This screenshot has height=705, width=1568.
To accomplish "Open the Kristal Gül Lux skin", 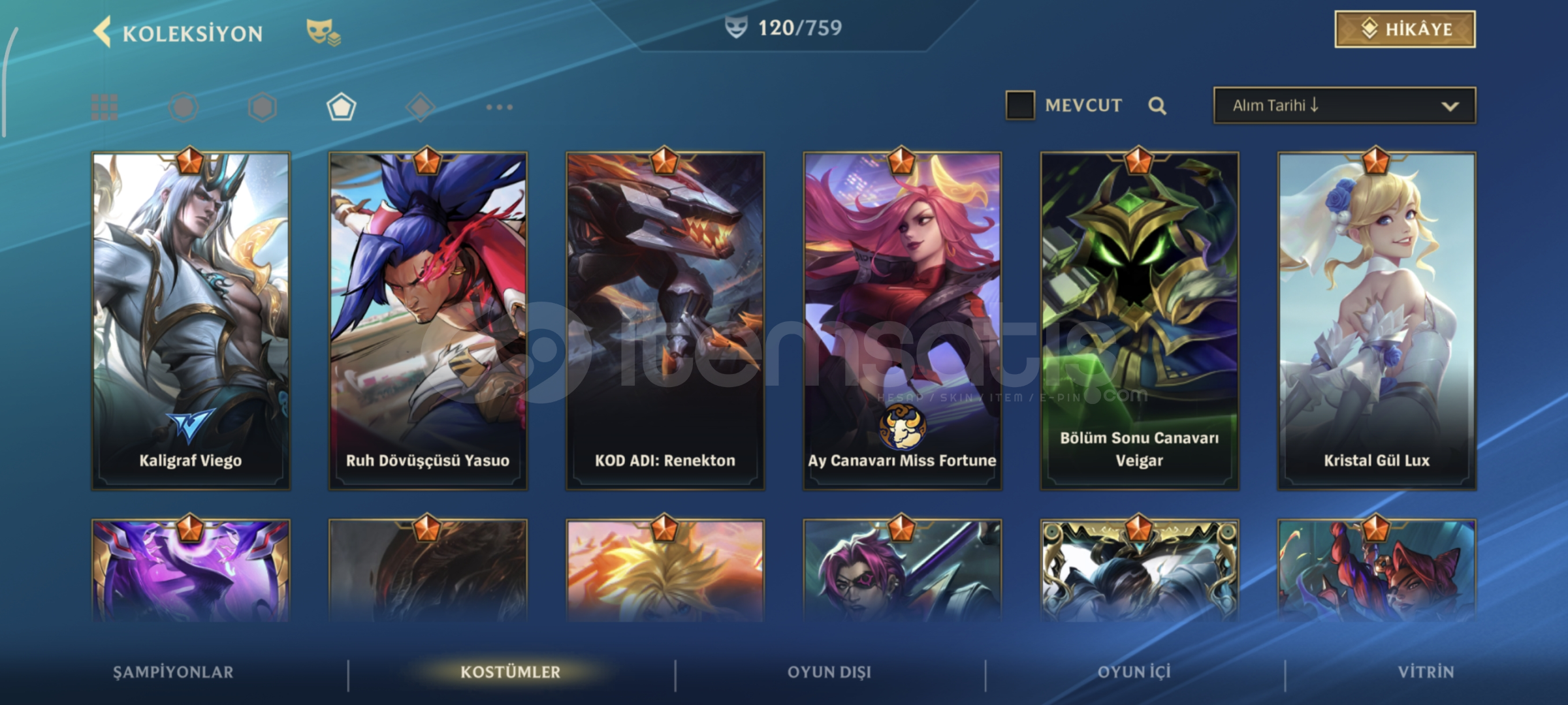I will (1377, 321).
